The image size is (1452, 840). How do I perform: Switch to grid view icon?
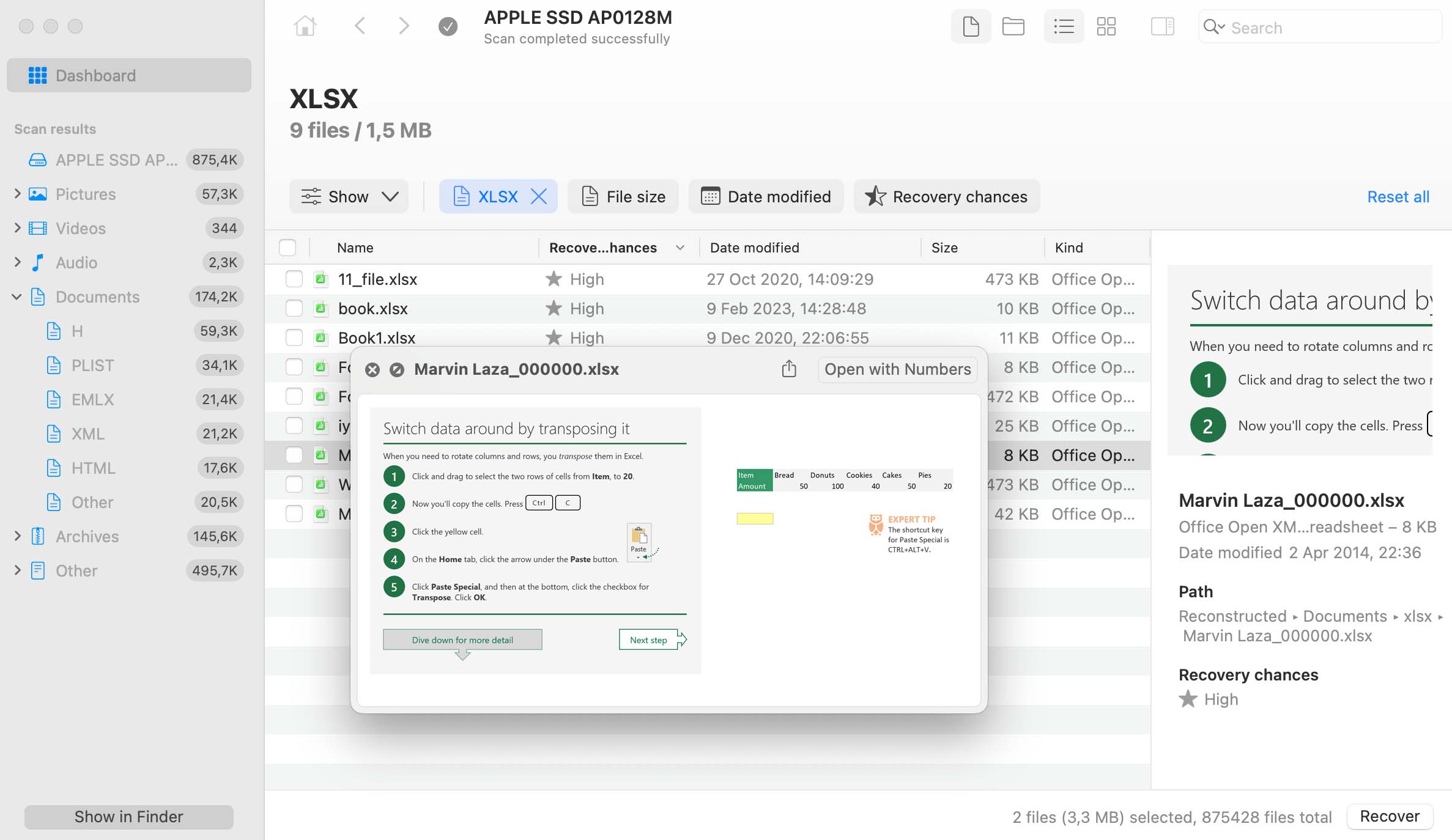coord(1107,27)
